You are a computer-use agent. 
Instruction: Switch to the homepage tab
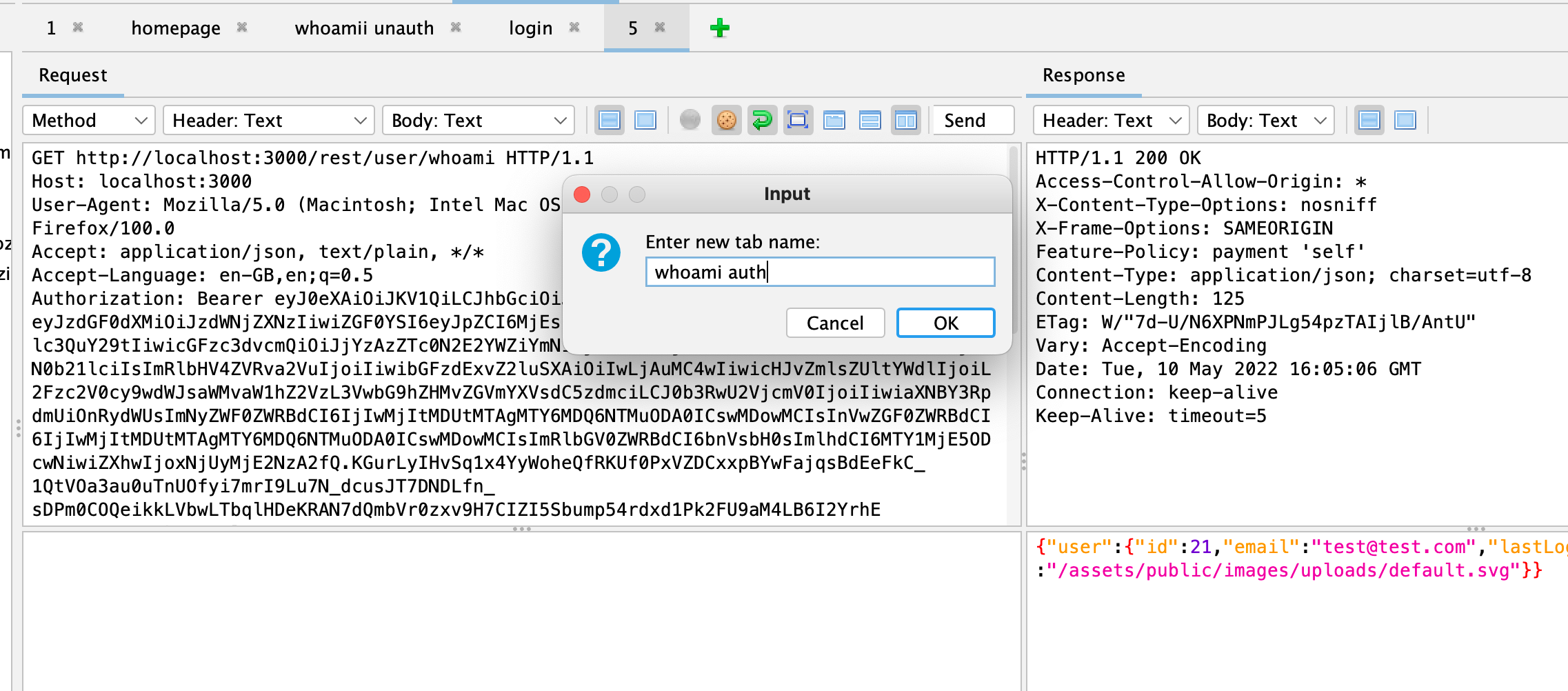tap(176, 28)
